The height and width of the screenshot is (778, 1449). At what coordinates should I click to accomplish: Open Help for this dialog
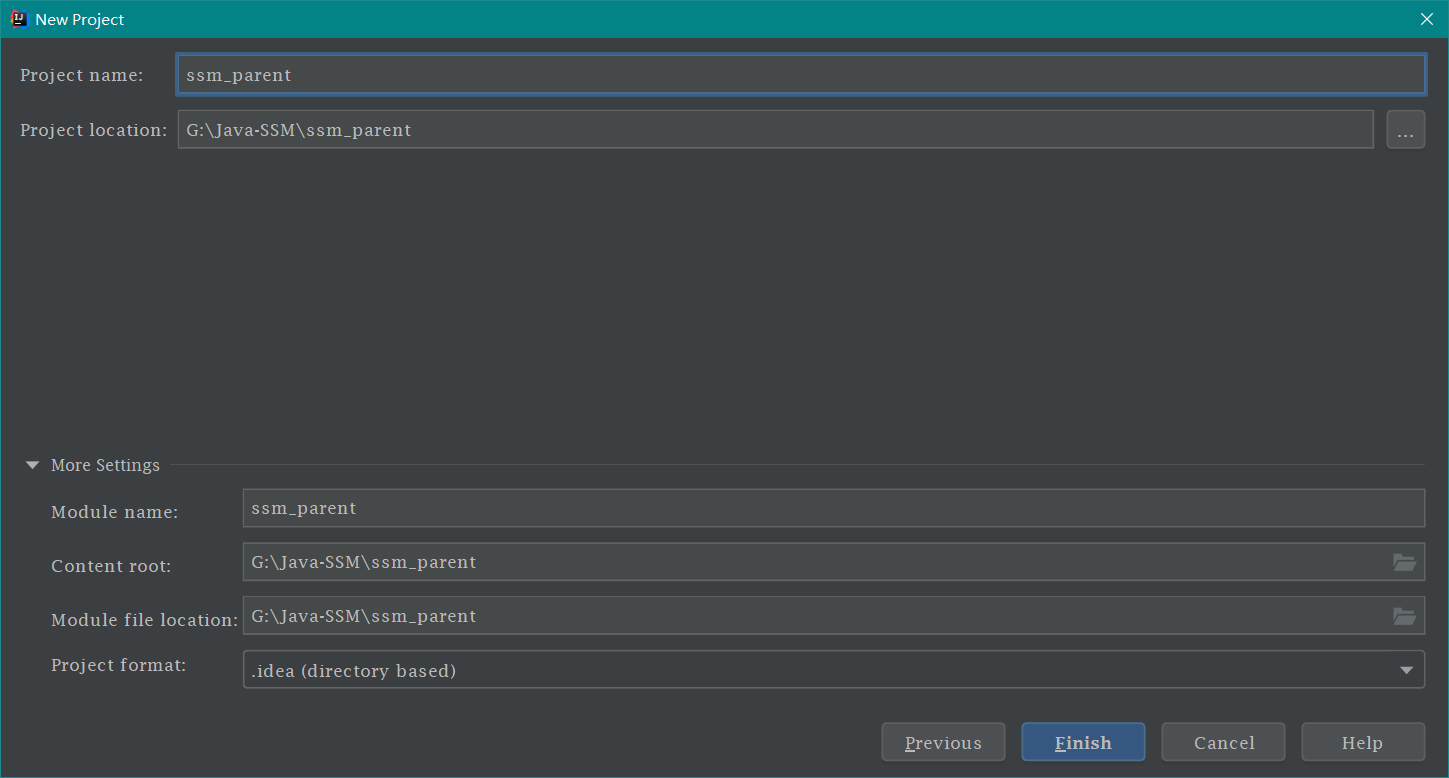click(1362, 742)
